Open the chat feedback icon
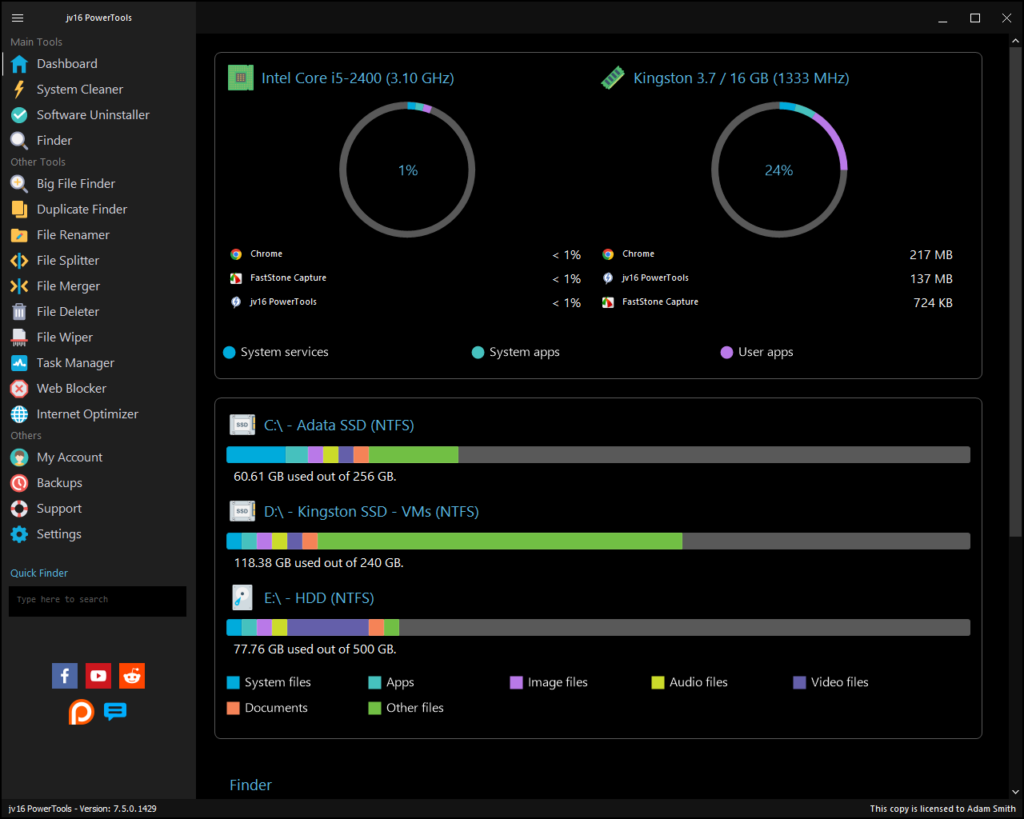This screenshot has width=1024, height=819. coord(115,711)
